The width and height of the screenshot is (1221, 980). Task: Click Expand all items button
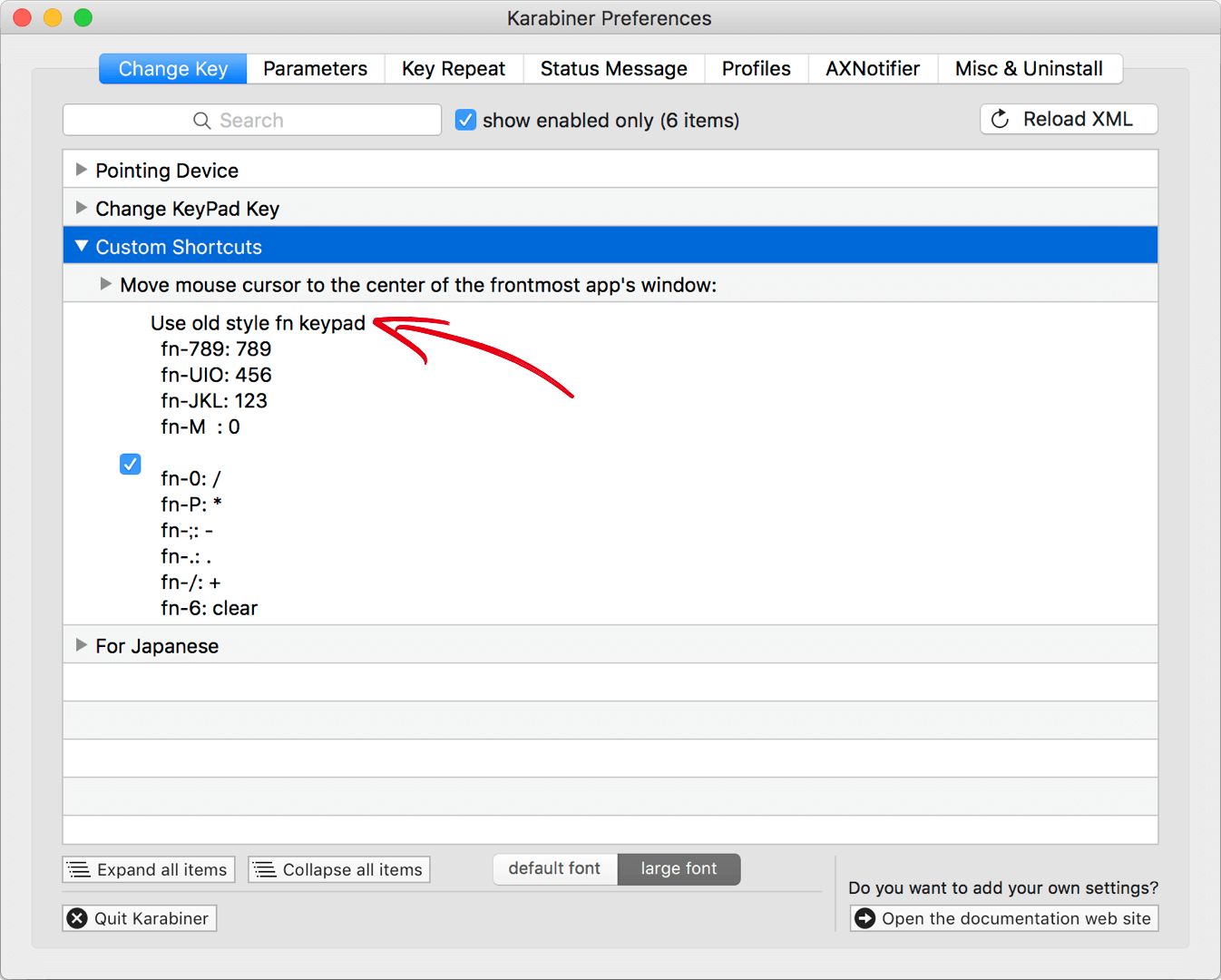(x=149, y=869)
